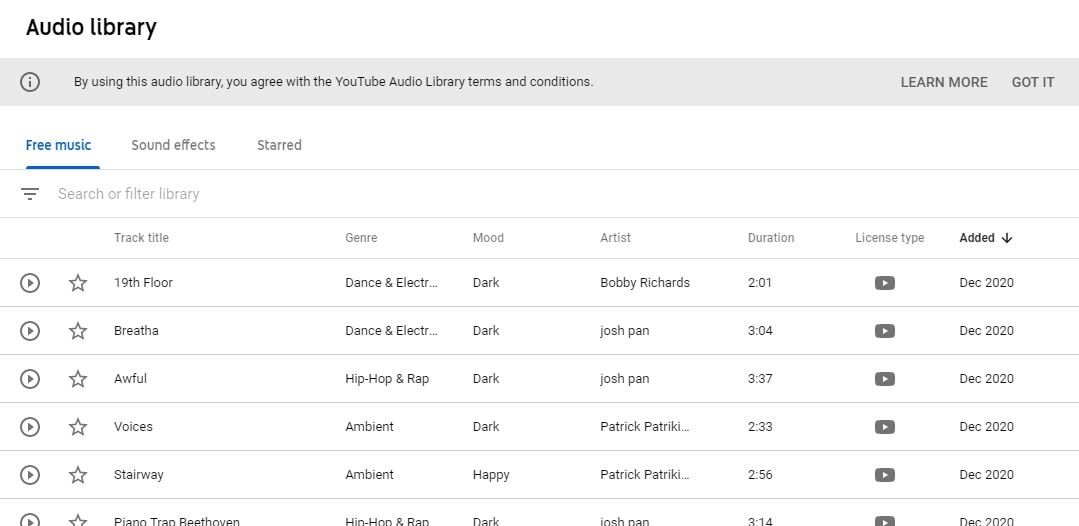Sort by Added date column arrow

pos(1006,238)
